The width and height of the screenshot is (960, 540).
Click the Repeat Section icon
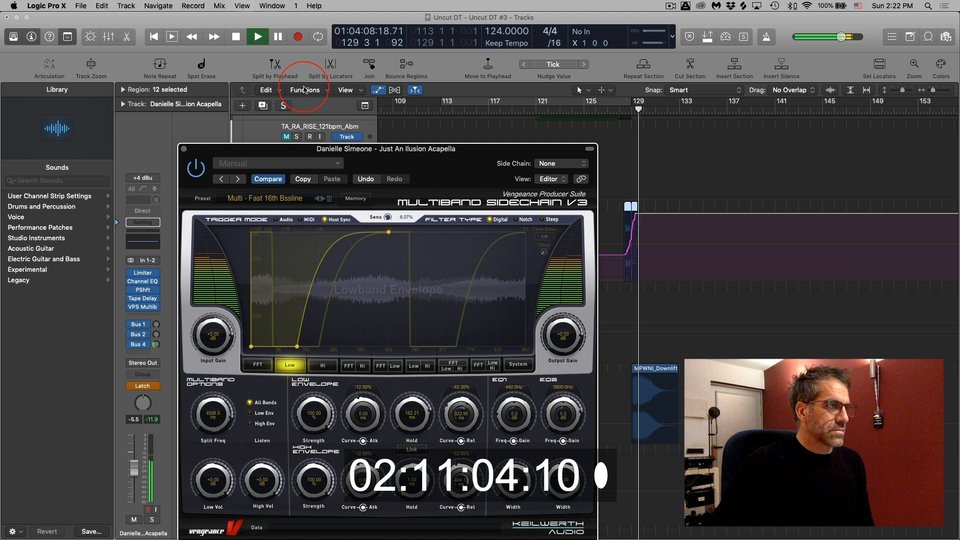click(643, 64)
